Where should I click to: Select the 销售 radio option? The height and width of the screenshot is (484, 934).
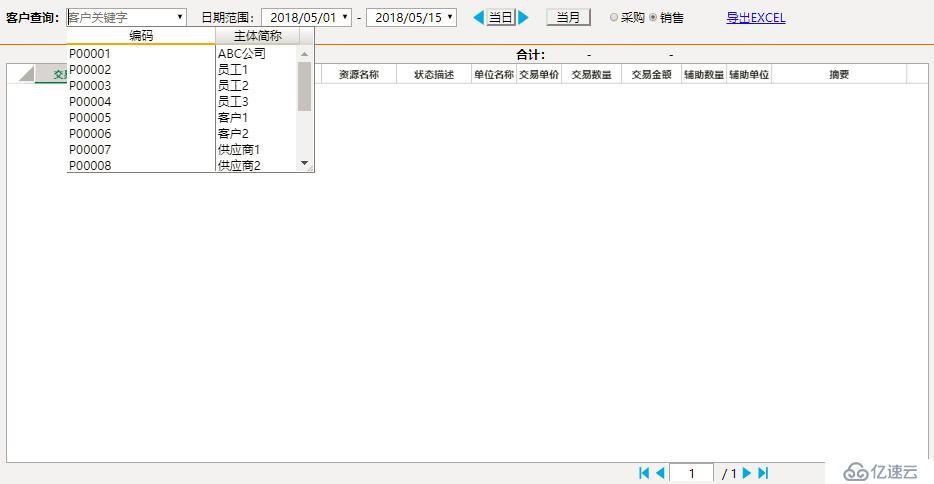coord(653,18)
